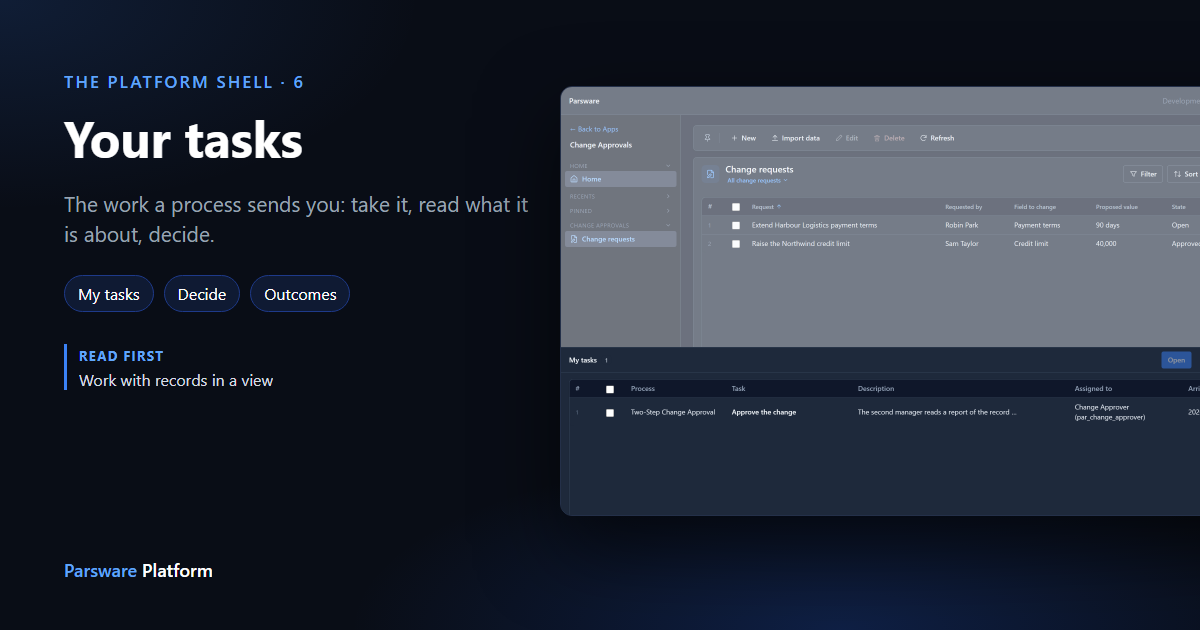Click the pin icon in the toolbar
This screenshot has width=1200, height=630.
click(708, 138)
